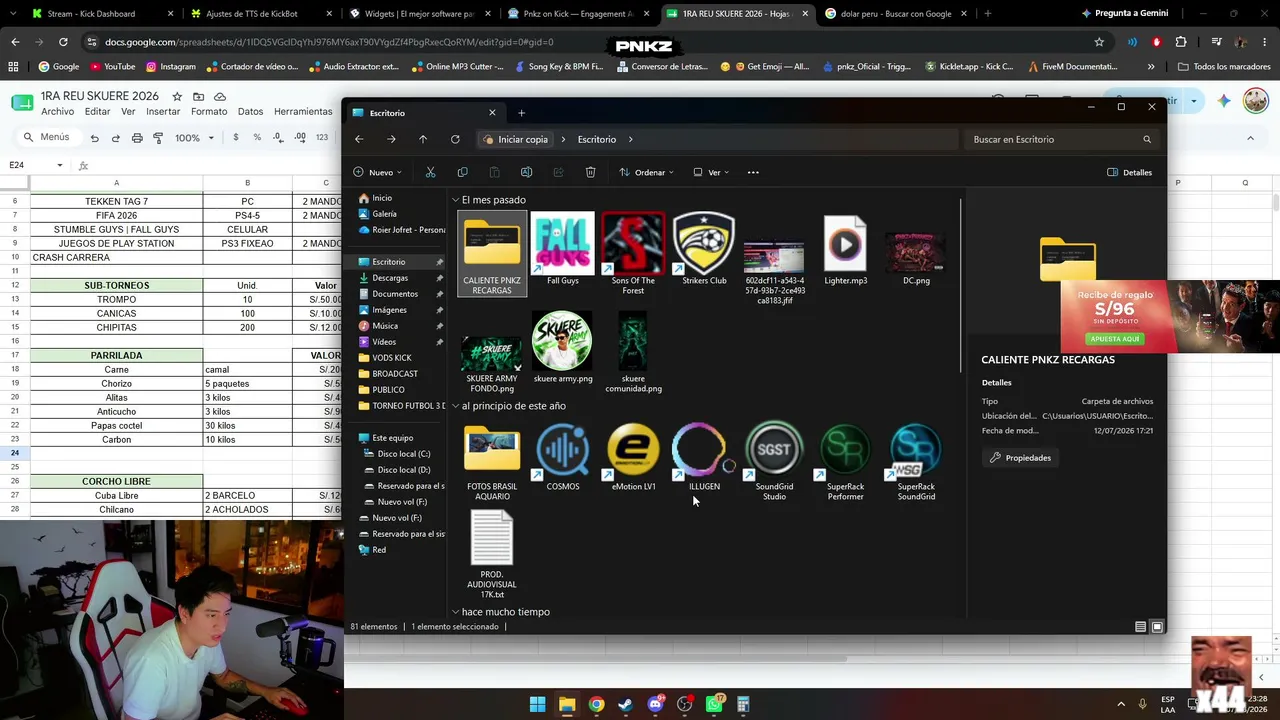Image resolution: width=1280 pixels, height=720 pixels.
Task: Open Descargas in the Explorer sidebar
Action: 390,278
